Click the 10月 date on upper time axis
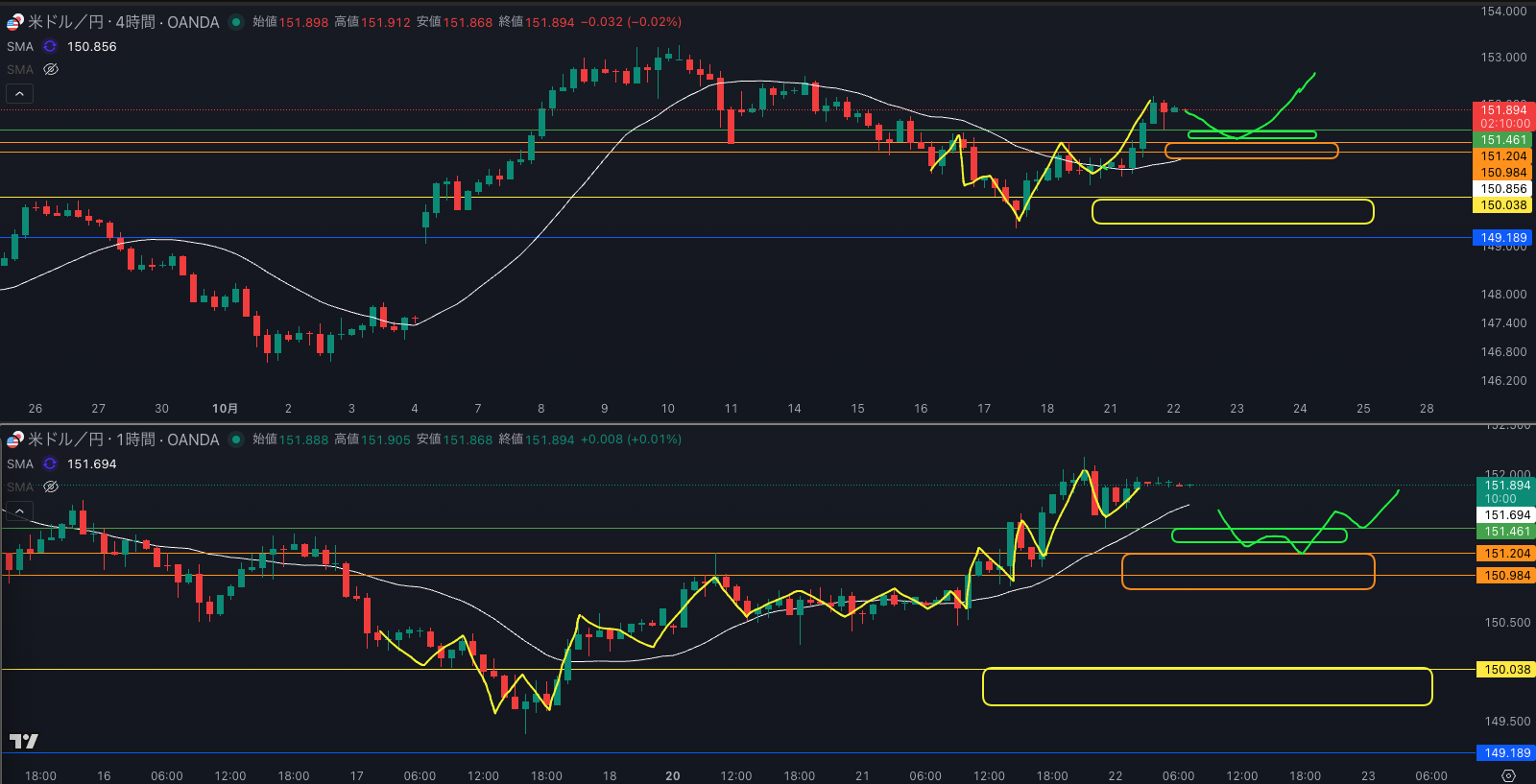 pos(225,409)
